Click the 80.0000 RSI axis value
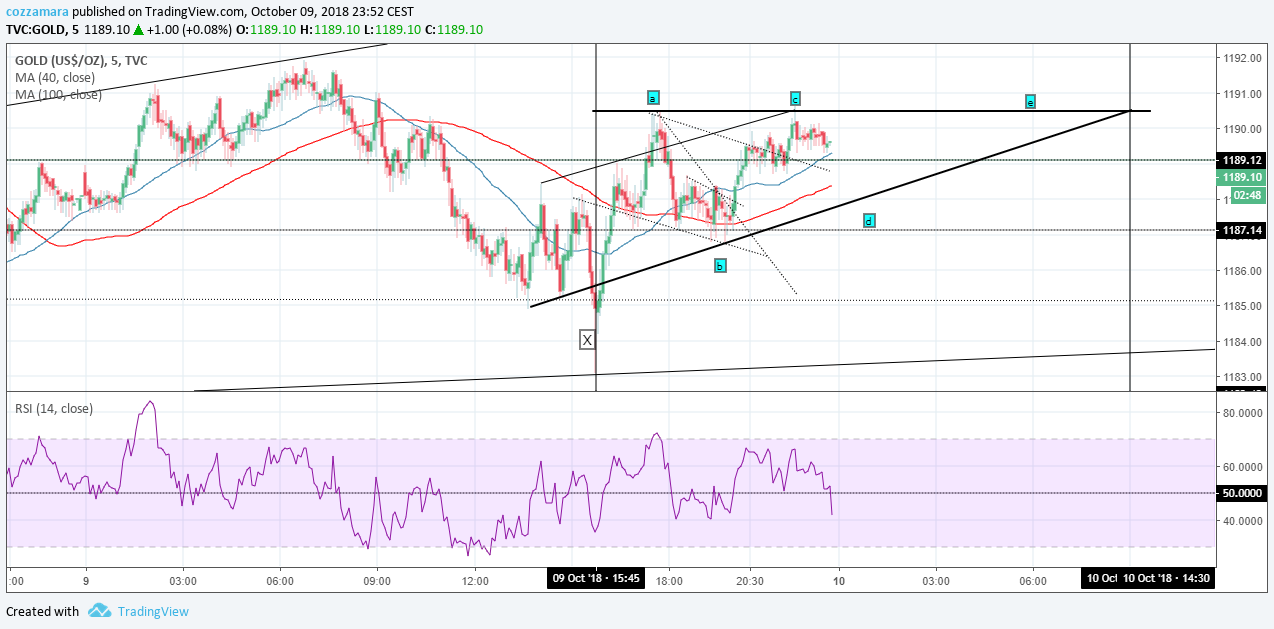The image size is (1274, 629). [x=1241, y=413]
